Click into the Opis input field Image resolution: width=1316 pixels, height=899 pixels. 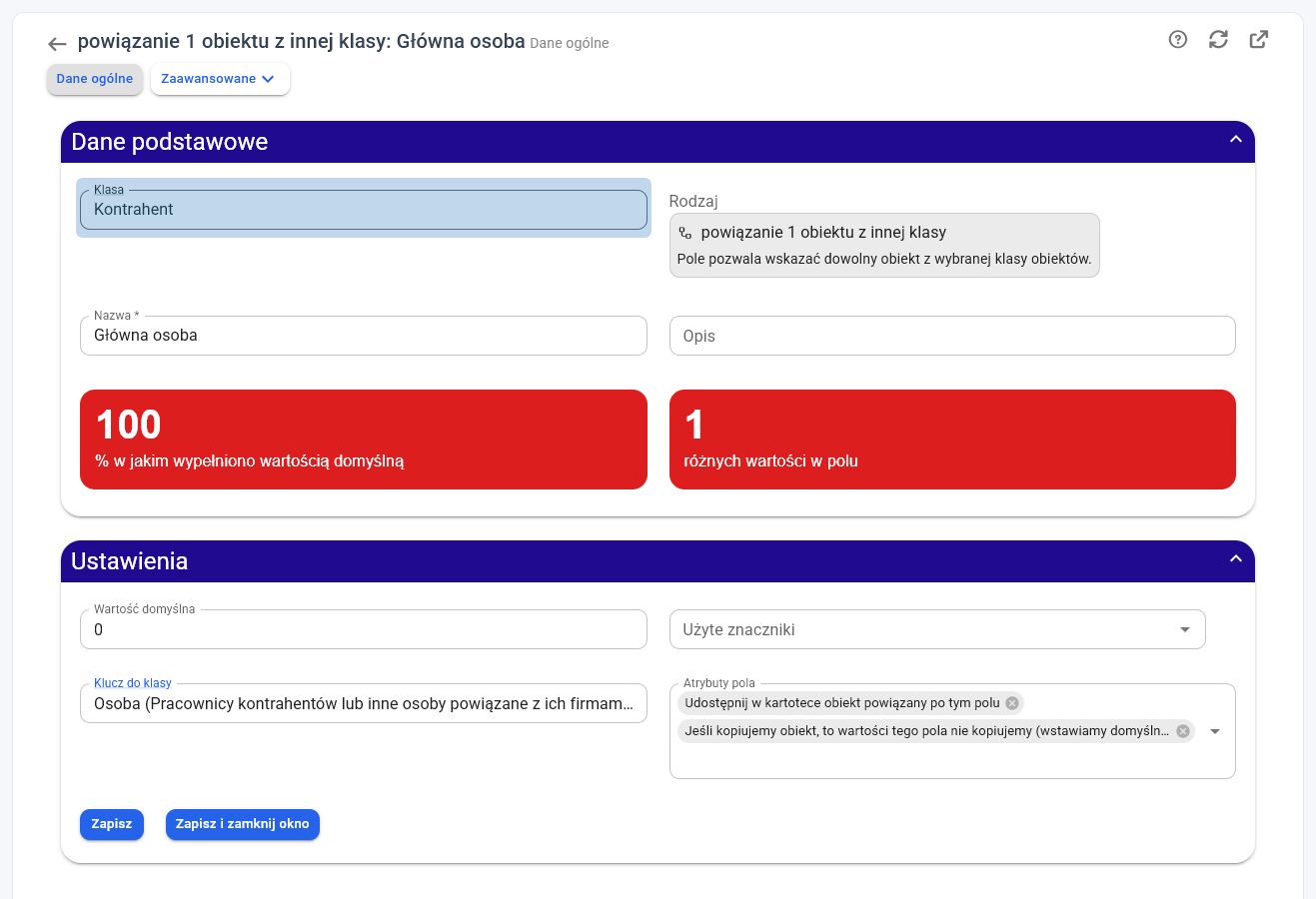click(x=952, y=336)
